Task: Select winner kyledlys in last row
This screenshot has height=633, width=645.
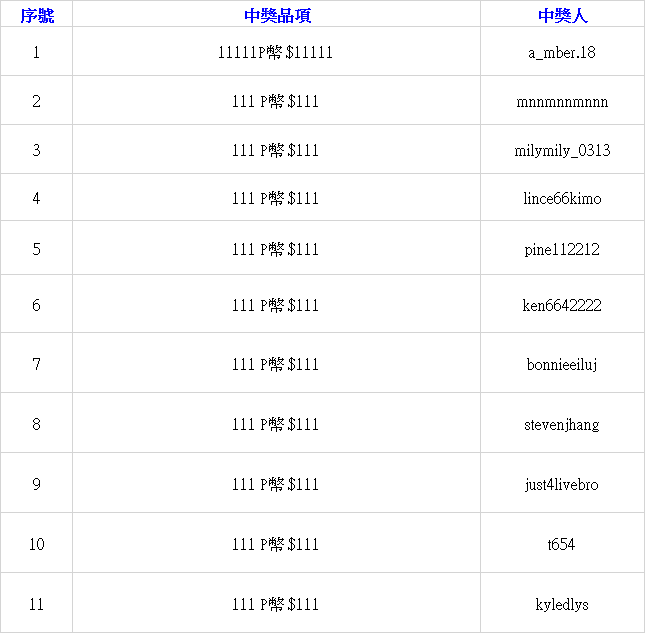Action: pos(562,604)
